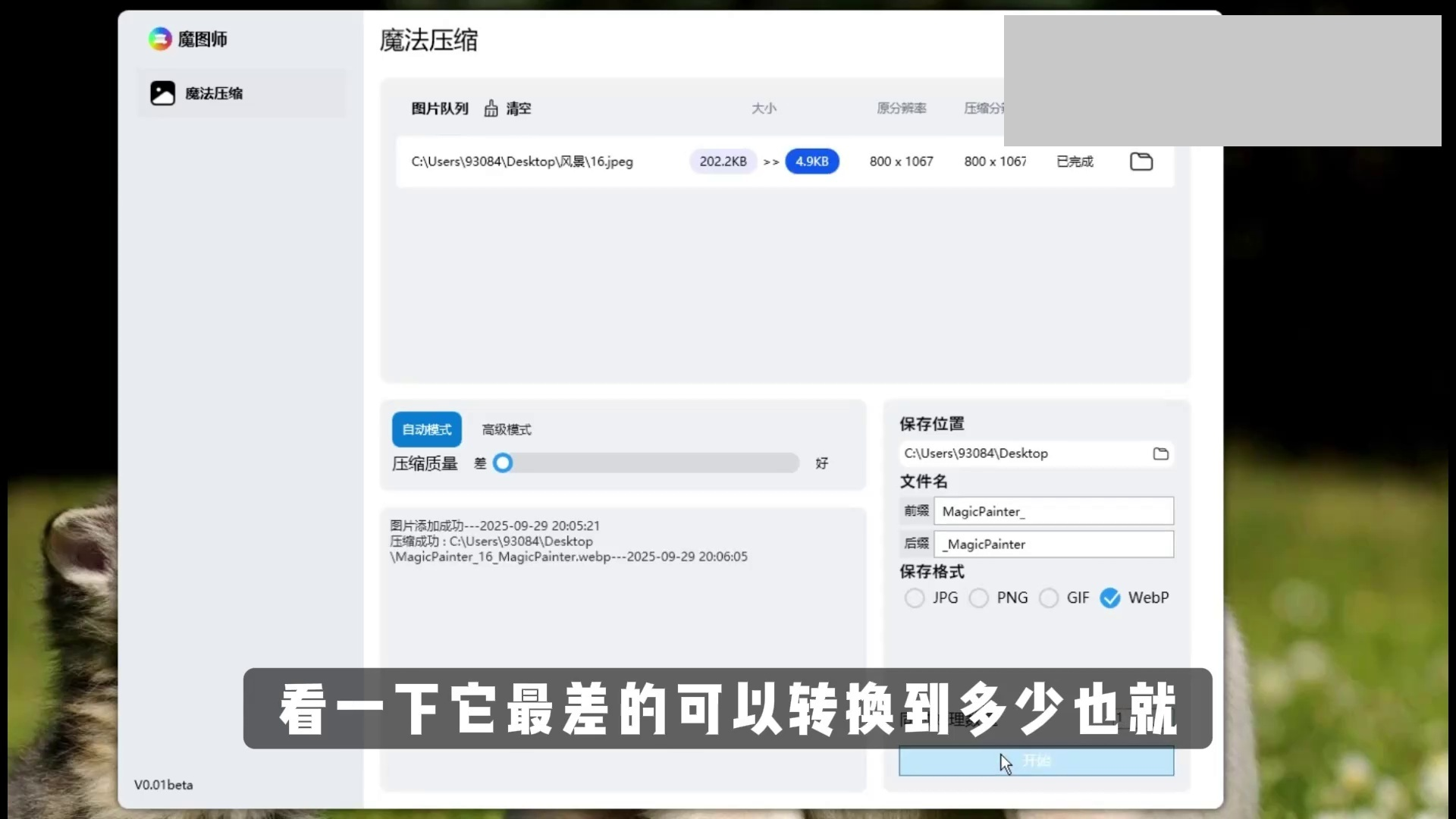The width and height of the screenshot is (1456, 819).
Task: Click the compression quality slider handle
Action: [503, 463]
